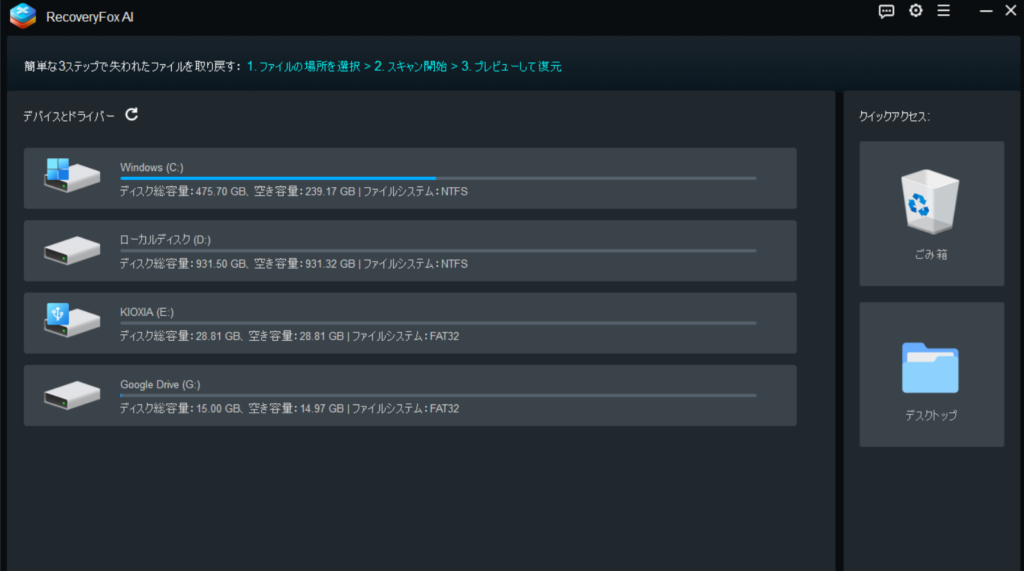
Task: Click the Google Drive (G:) drive icon
Action: coord(72,394)
